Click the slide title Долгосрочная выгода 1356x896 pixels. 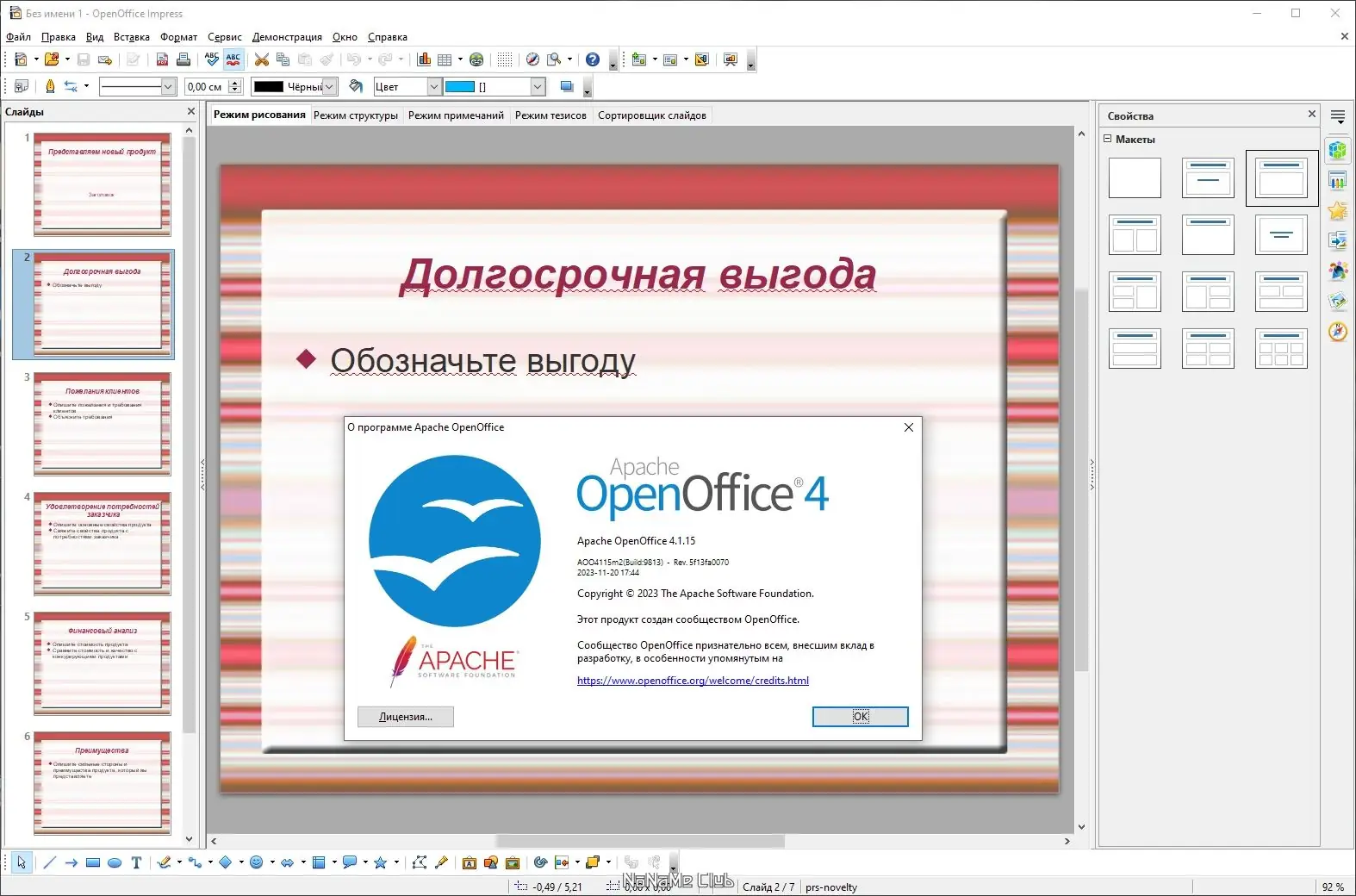638,274
